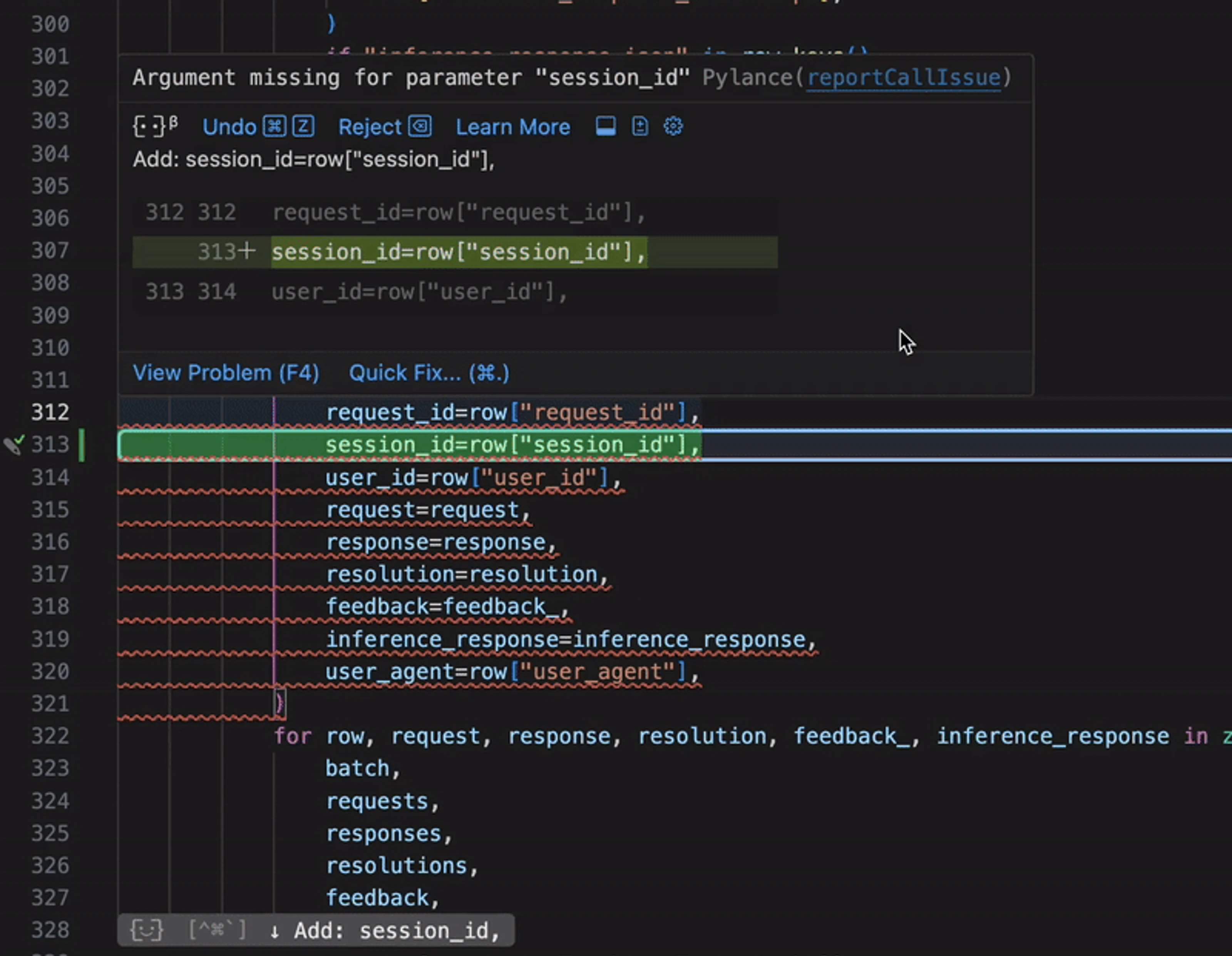Click the green change bar beside line 313
Image resolution: width=1232 pixels, height=956 pixels.
click(82, 445)
